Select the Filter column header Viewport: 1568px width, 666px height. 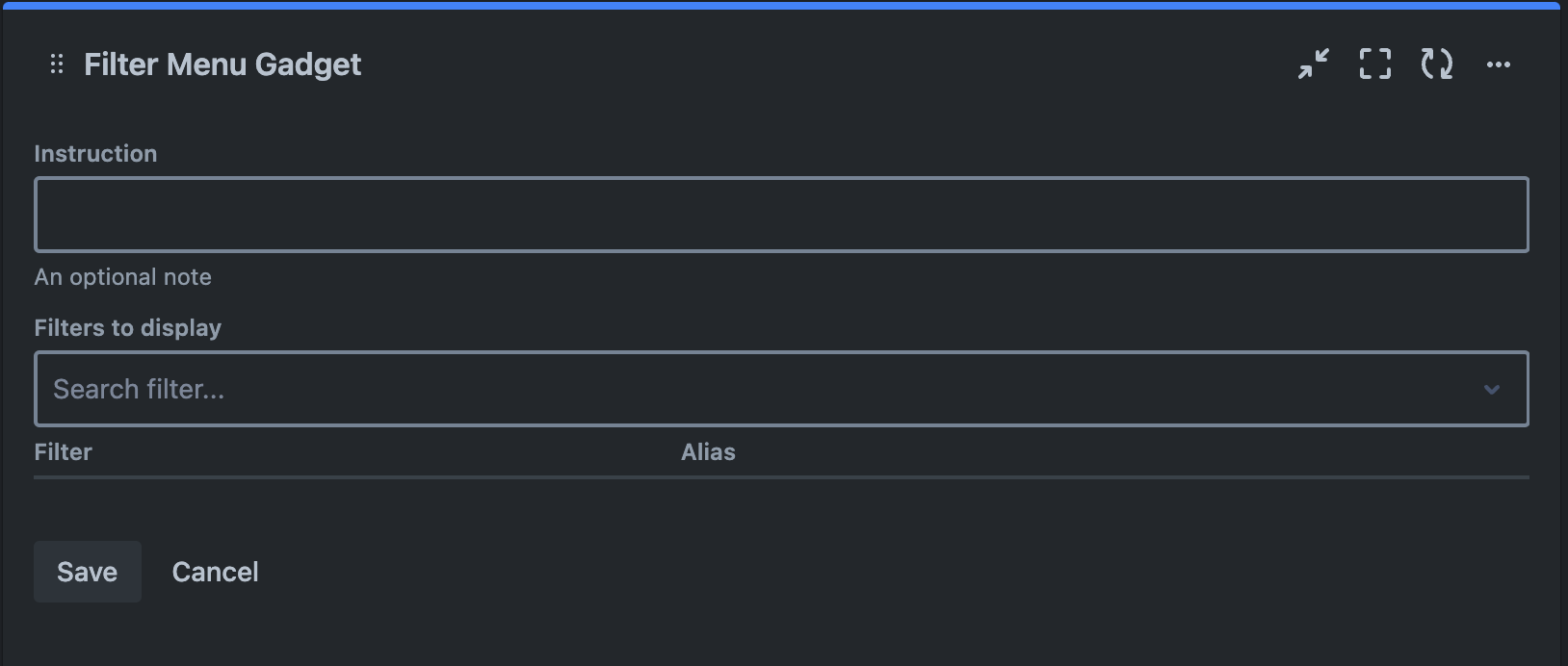click(63, 451)
